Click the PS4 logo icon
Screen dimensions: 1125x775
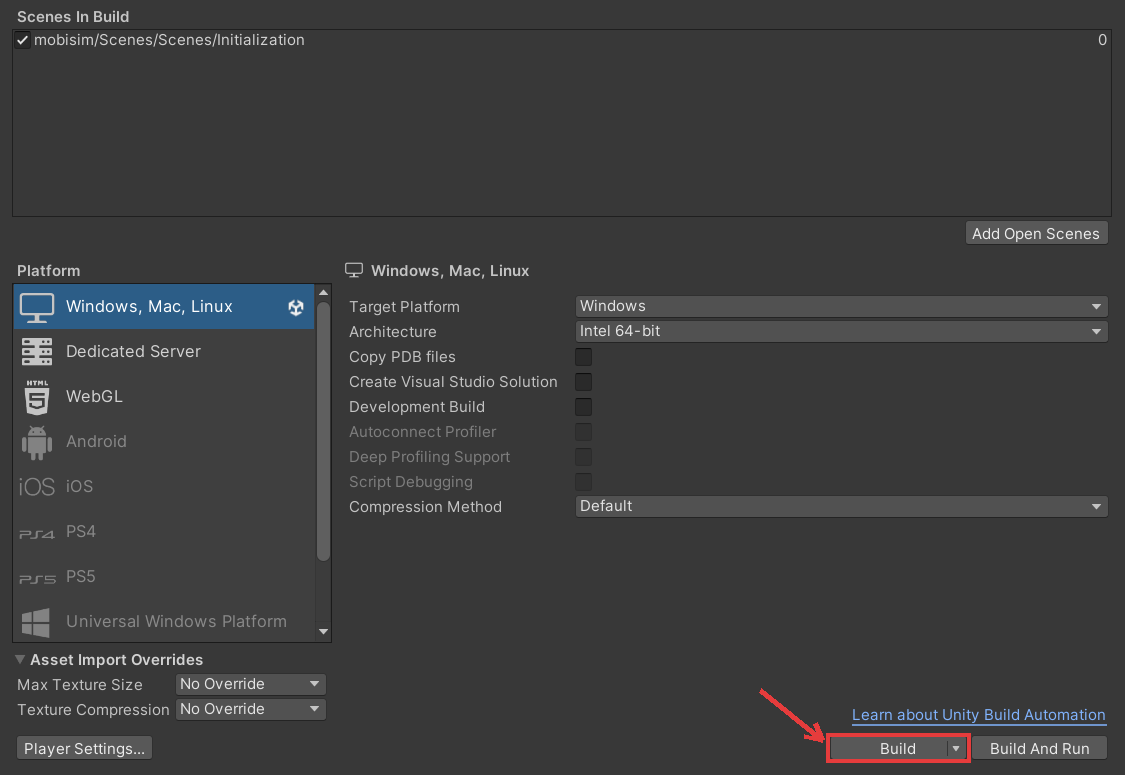pos(37,534)
